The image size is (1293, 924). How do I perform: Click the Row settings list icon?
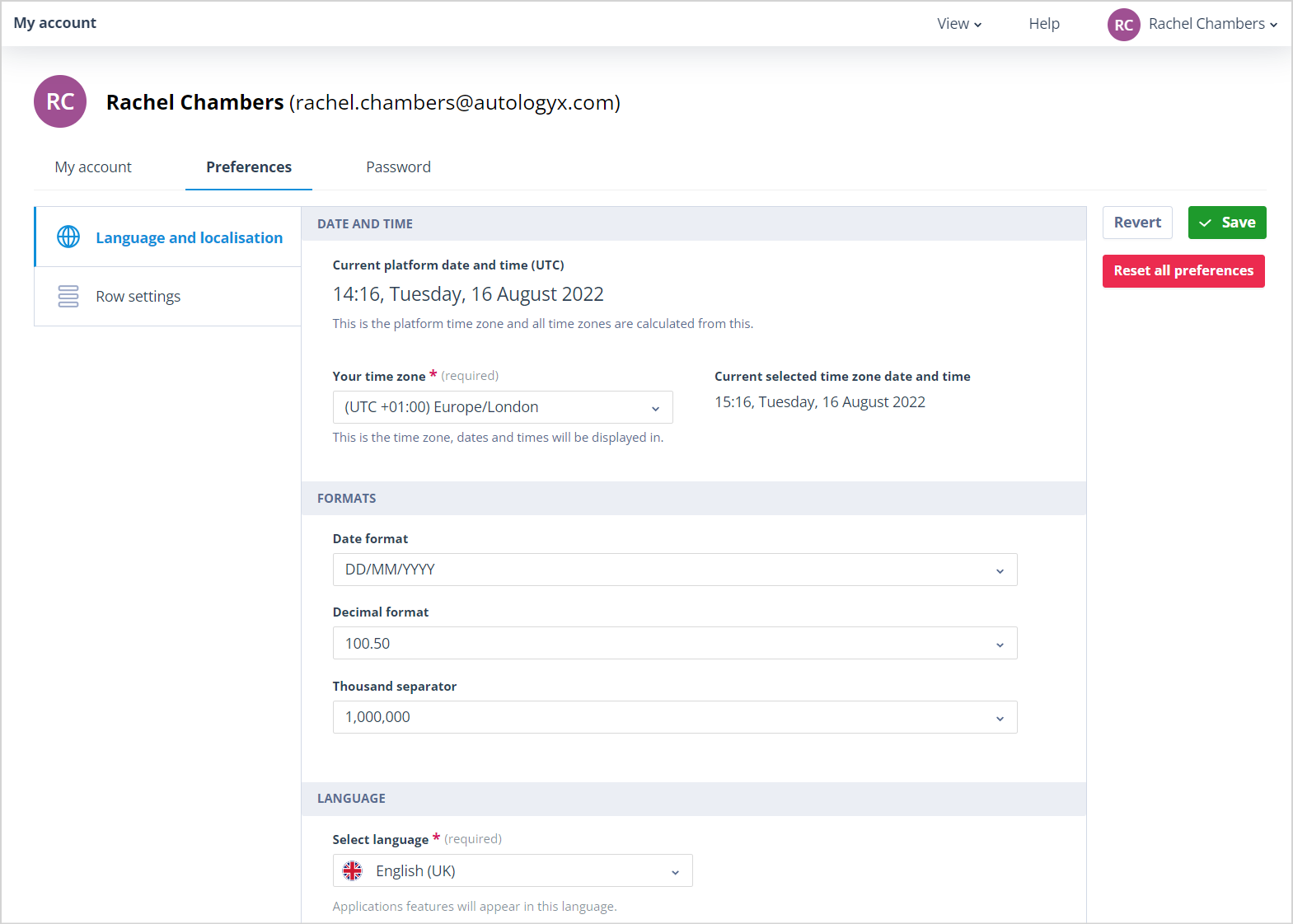(68, 296)
